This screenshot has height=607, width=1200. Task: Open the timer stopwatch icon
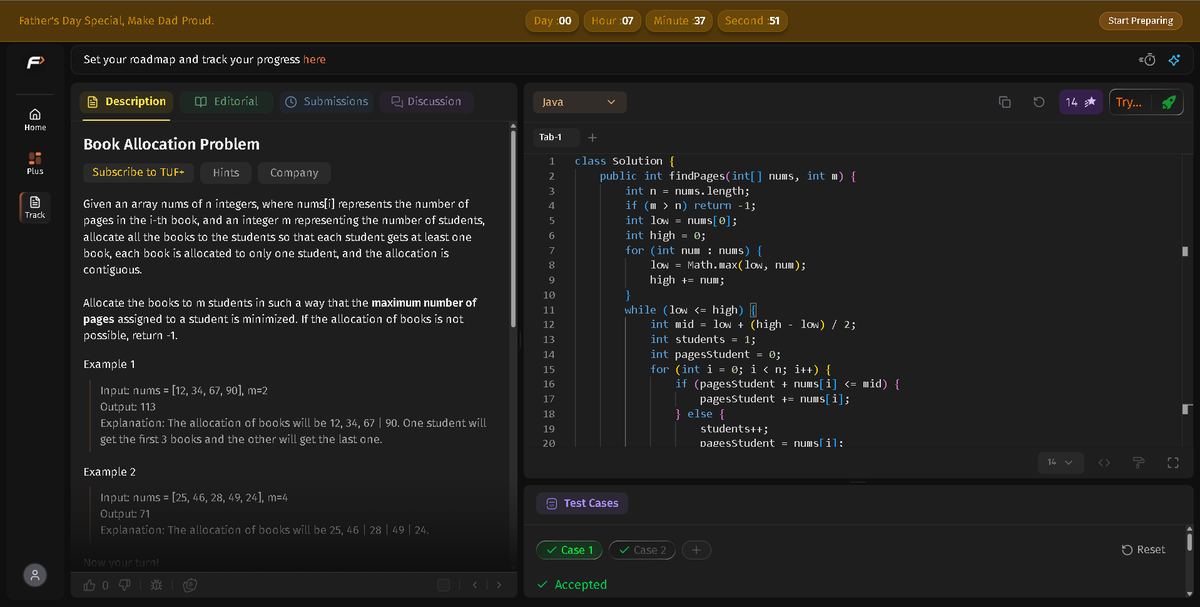(x=1148, y=59)
